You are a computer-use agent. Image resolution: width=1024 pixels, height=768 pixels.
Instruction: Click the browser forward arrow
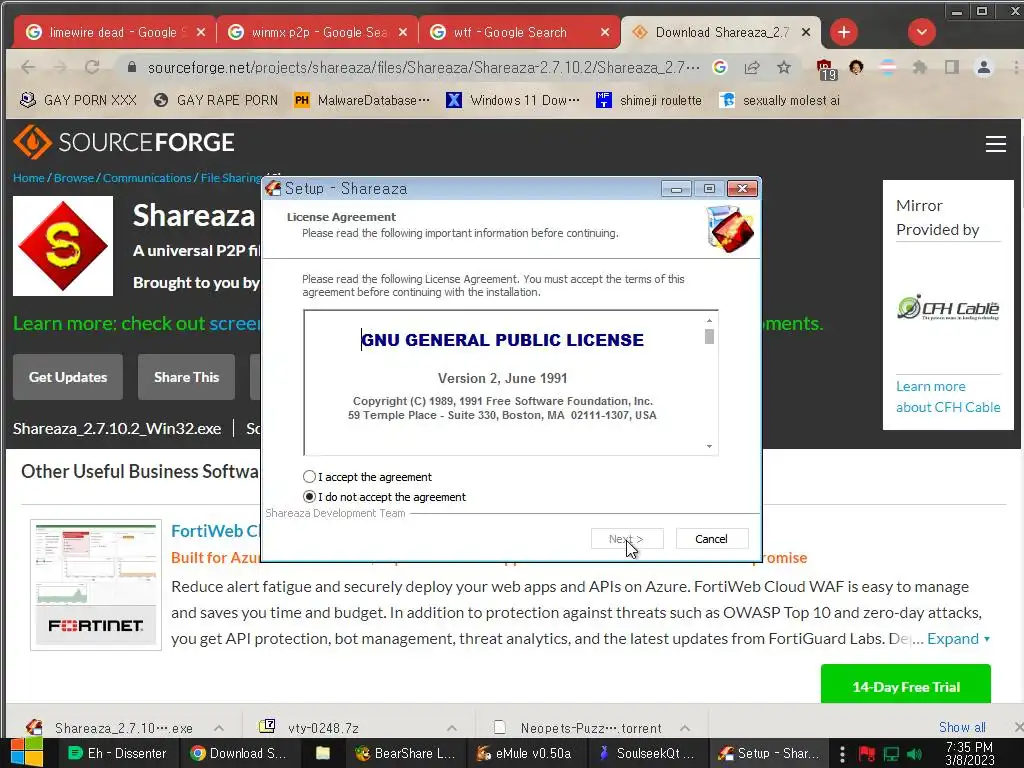pyautogui.click(x=60, y=67)
